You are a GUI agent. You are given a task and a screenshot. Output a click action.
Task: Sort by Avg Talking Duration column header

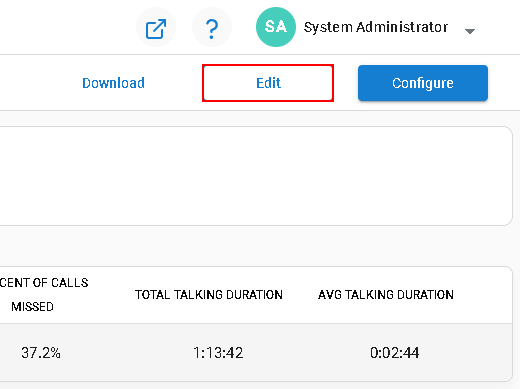coord(386,295)
